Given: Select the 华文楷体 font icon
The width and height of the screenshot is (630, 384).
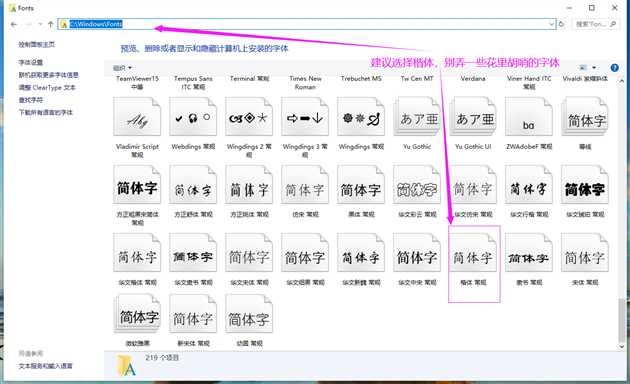Looking at the screenshot, I should tap(137, 253).
